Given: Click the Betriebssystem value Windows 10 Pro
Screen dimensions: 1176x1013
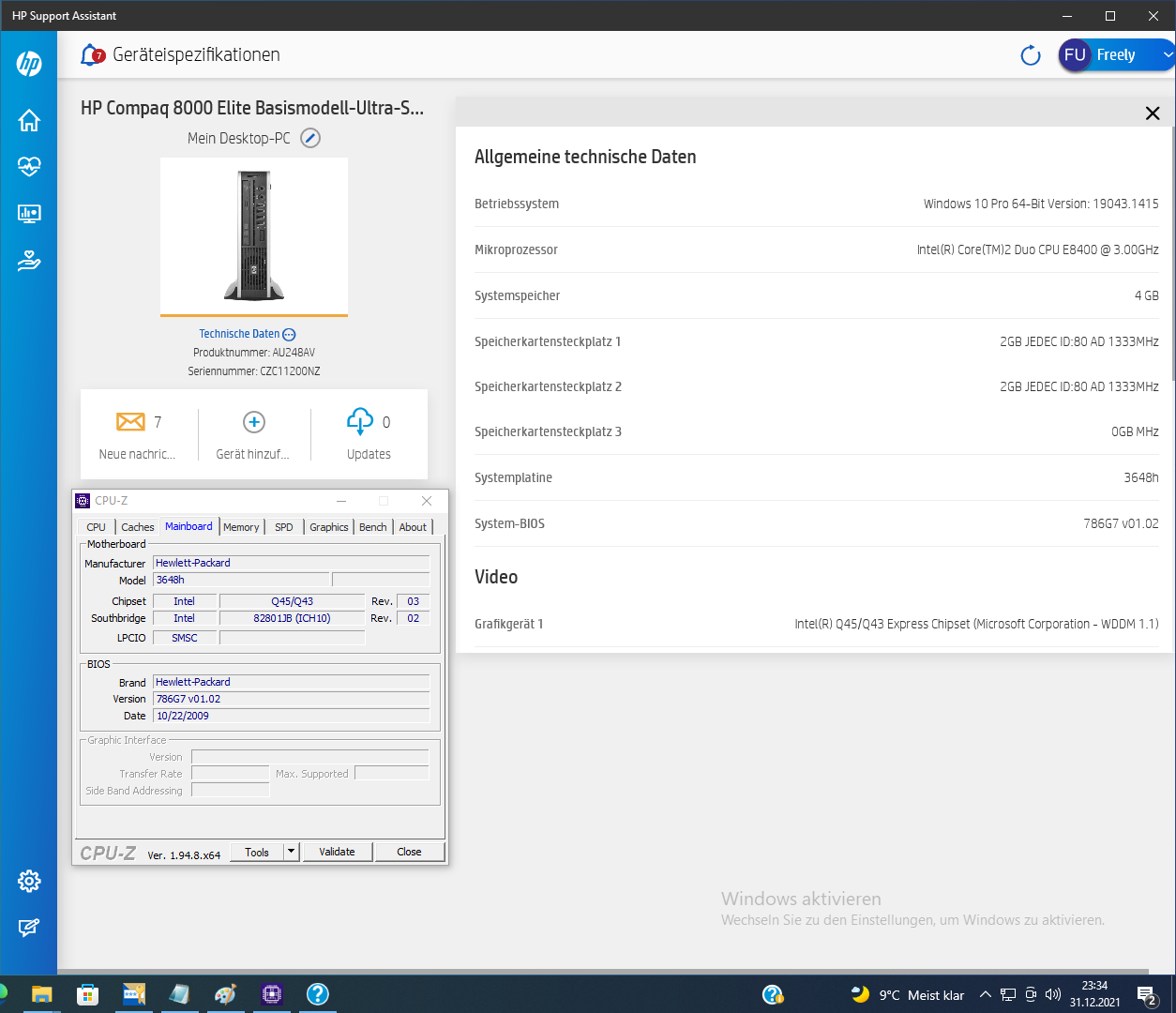Looking at the screenshot, I should [x=1041, y=204].
